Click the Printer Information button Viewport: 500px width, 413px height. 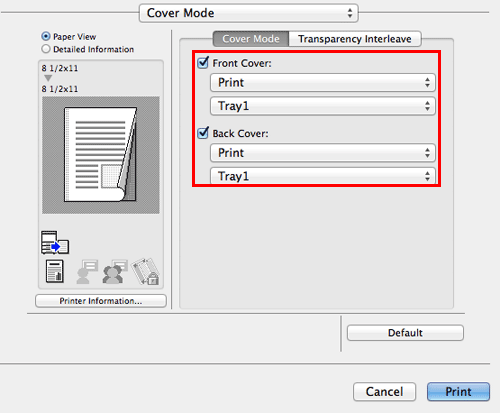tap(101, 301)
